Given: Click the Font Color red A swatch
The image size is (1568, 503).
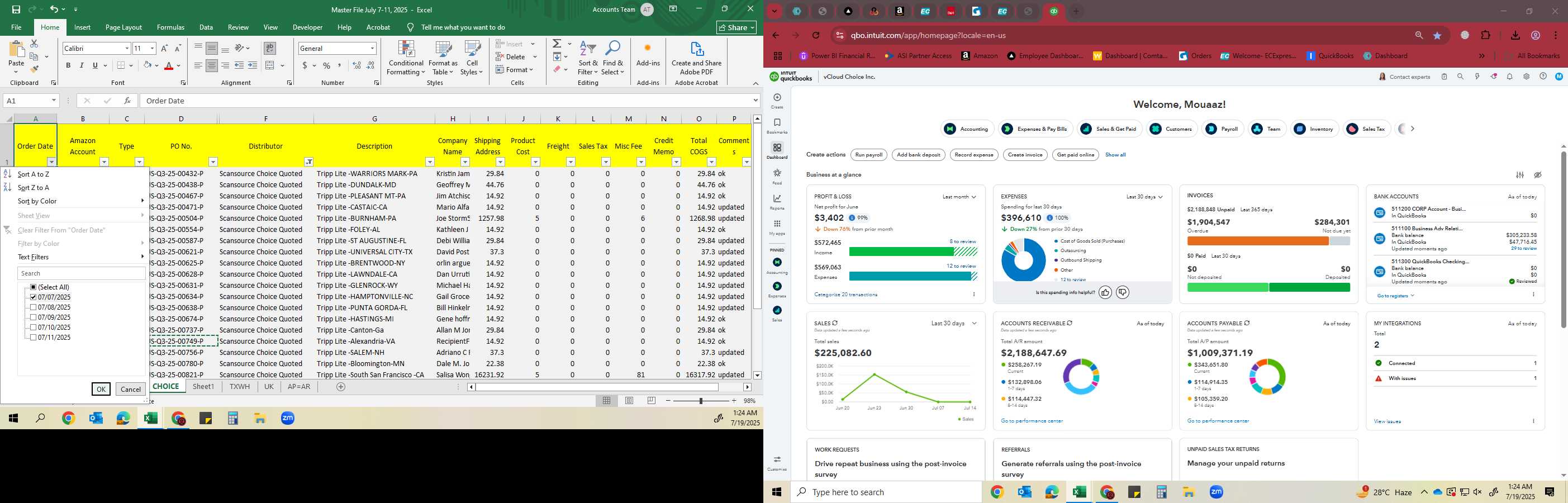Looking at the screenshot, I should pos(169,66).
